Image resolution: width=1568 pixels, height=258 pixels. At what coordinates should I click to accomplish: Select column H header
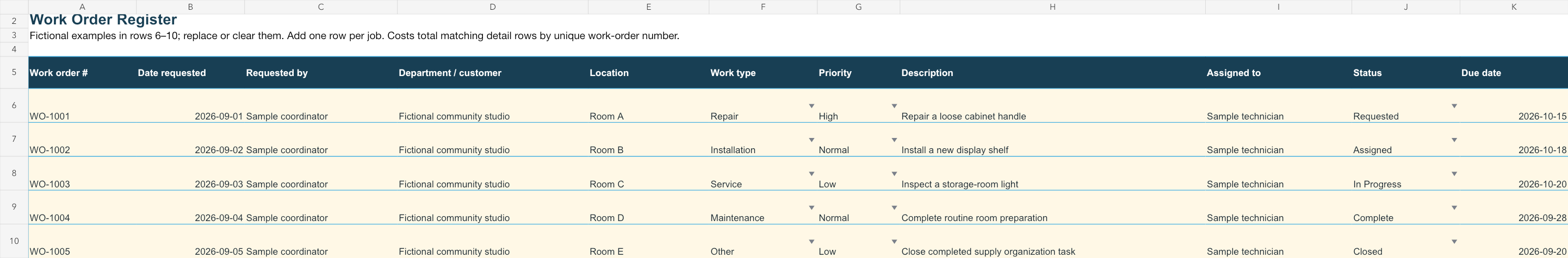pyautogui.click(x=1052, y=7)
